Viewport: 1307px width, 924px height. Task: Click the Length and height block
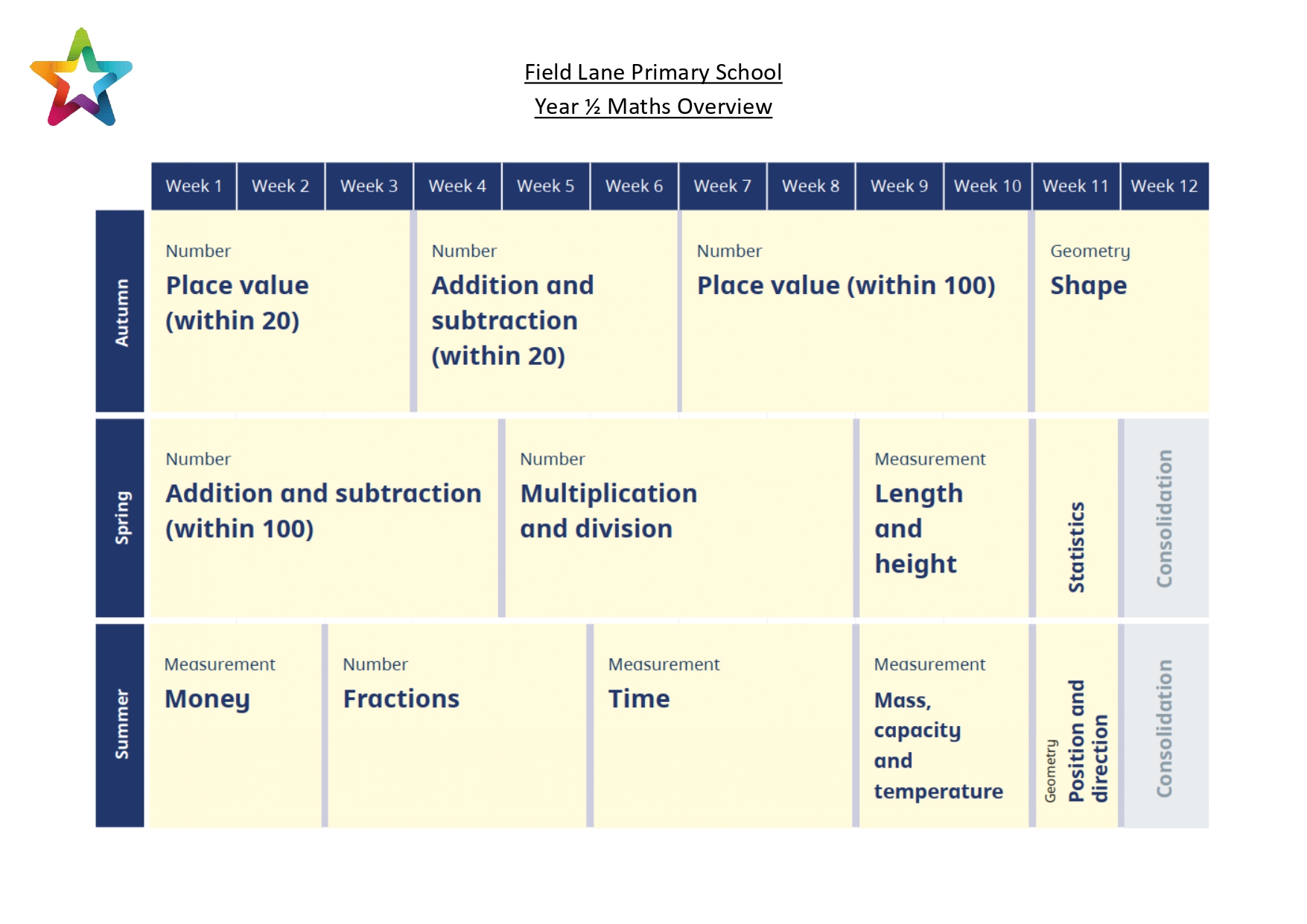(944, 517)
